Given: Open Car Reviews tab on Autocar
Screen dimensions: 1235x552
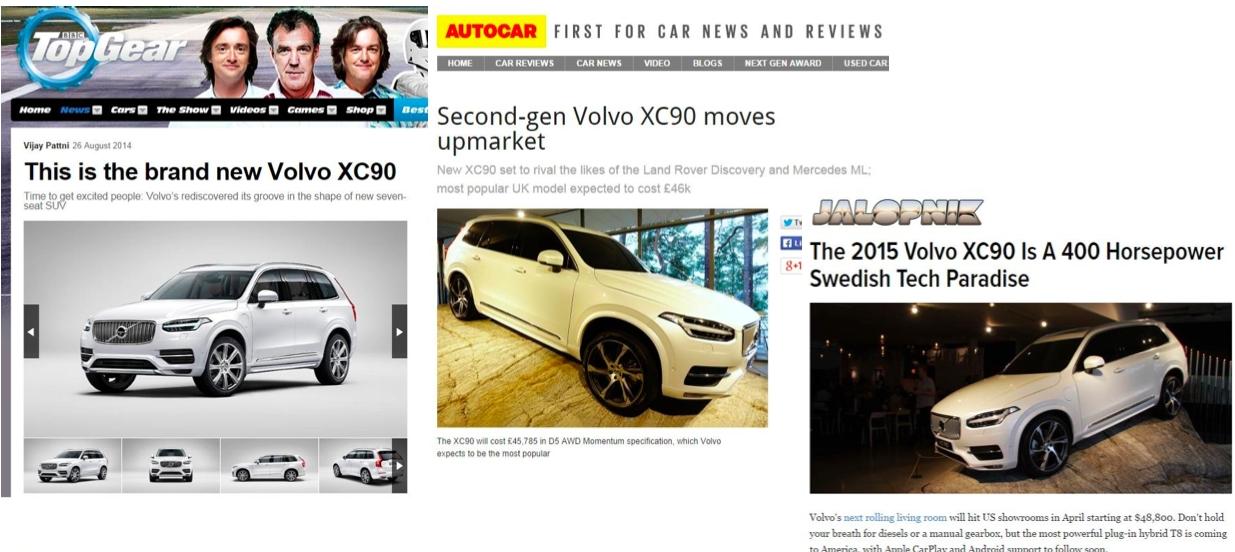Looking at the screenshot, I should (x=524, y=63).
